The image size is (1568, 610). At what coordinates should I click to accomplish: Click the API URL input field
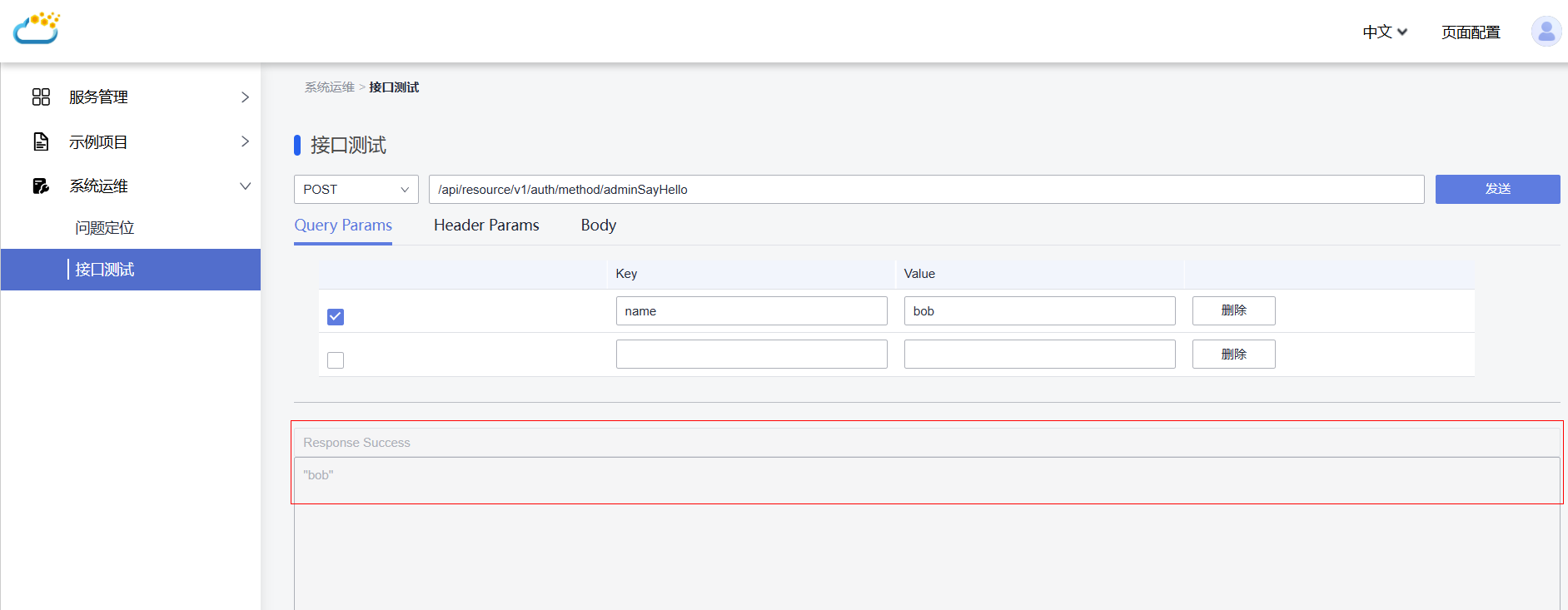[x=926, y=190]
